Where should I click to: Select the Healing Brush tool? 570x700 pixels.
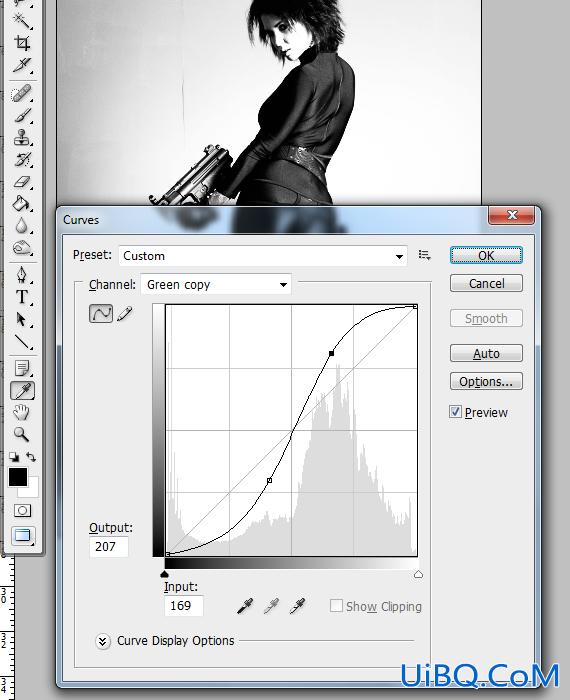tap(21, 94)
